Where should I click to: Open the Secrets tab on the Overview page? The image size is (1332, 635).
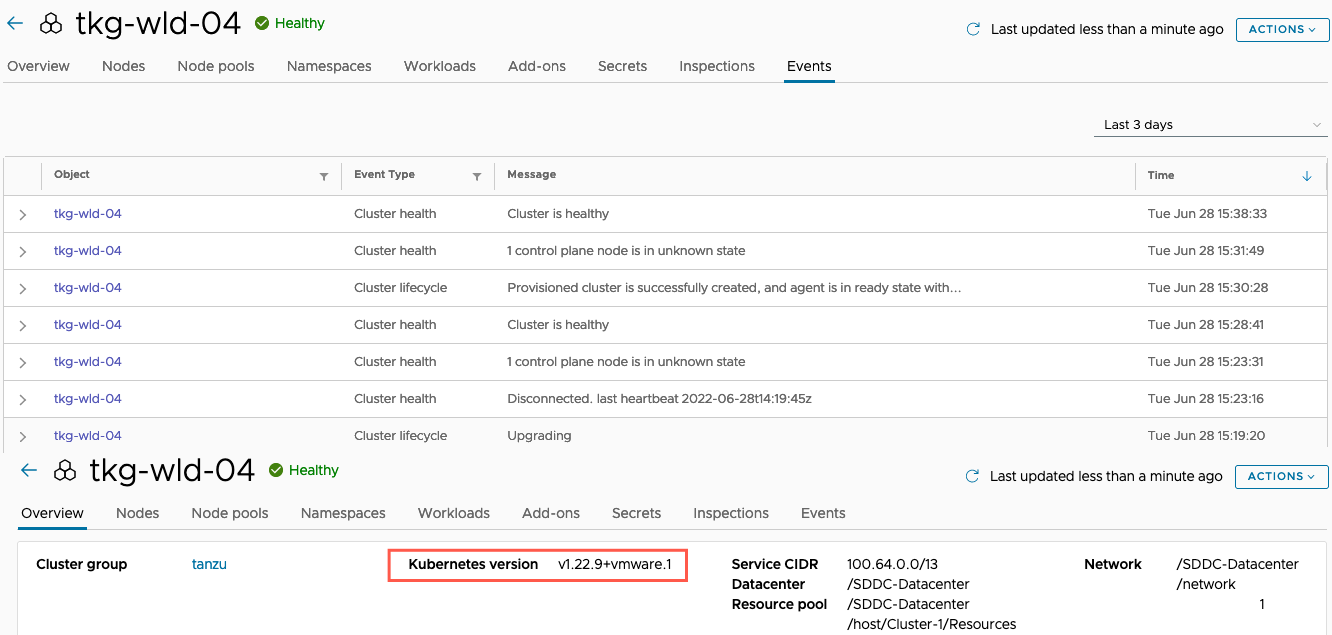tap(636, 513)
